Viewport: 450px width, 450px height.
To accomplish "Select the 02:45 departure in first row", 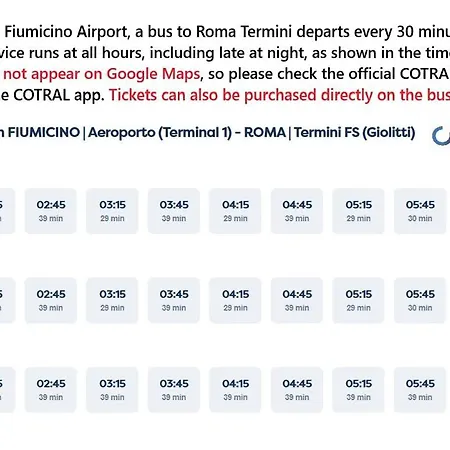I will click(x=51, y=211).
